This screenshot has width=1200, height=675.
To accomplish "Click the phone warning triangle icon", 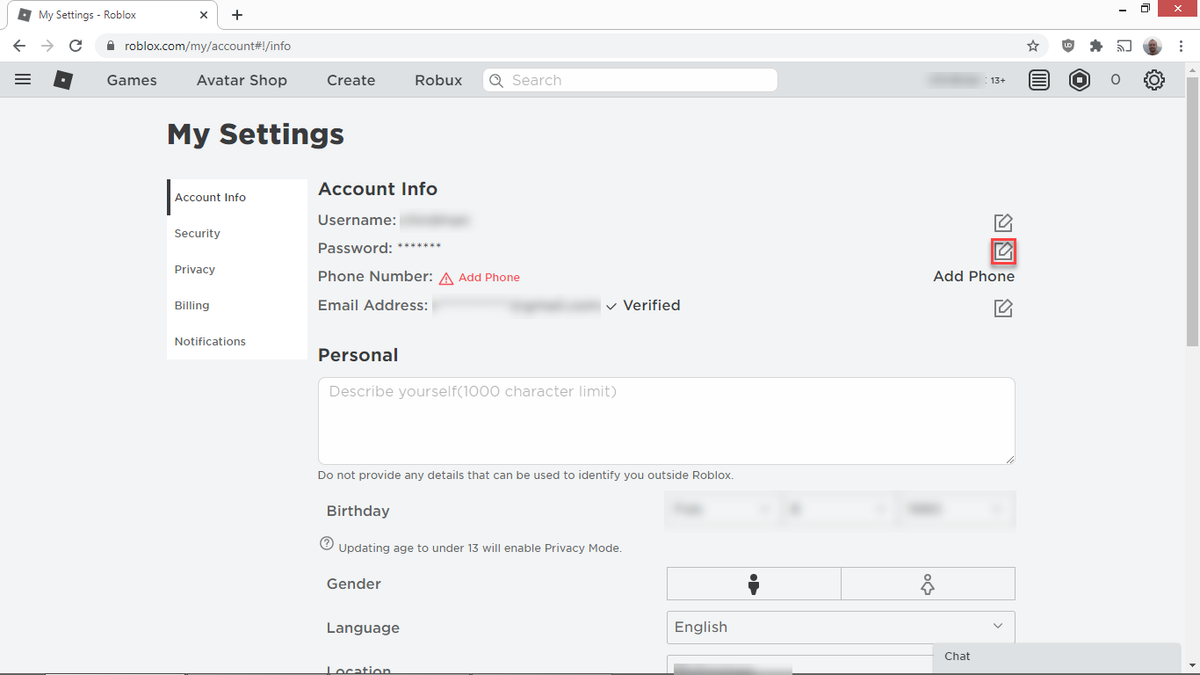I will pos(446,278).
